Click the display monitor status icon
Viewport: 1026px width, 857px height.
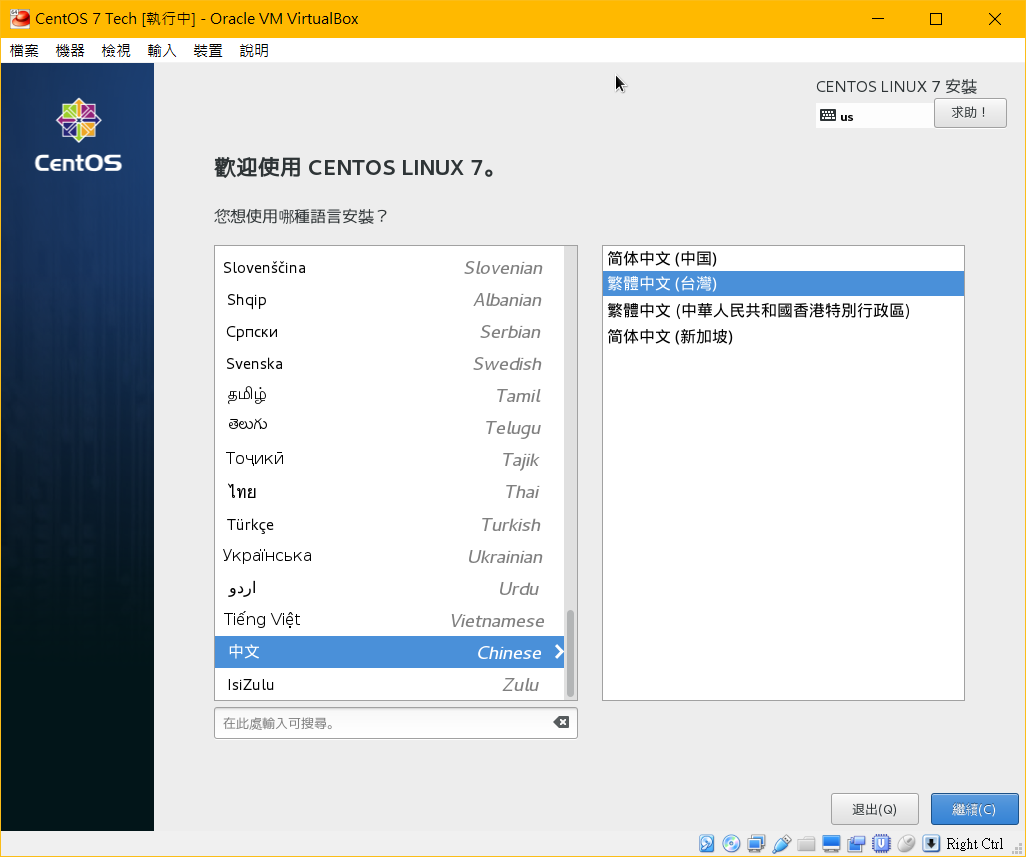click(x=832, y=843)
